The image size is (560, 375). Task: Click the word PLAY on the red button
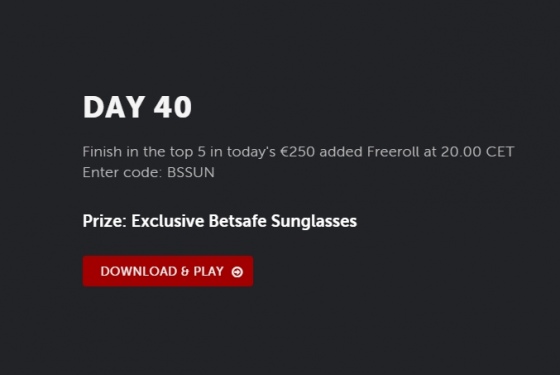[209, 271]
